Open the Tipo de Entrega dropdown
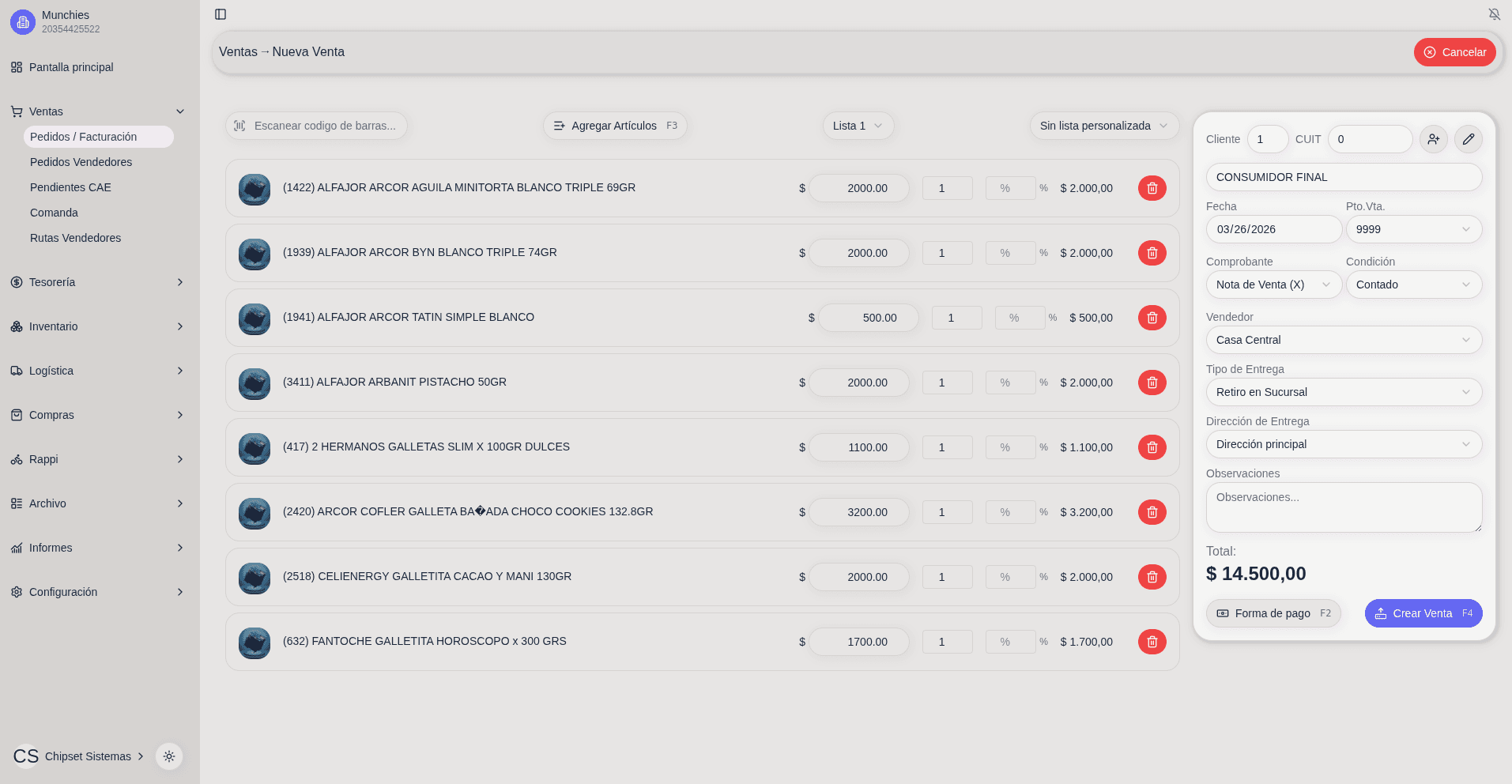 coord(1343,392)
